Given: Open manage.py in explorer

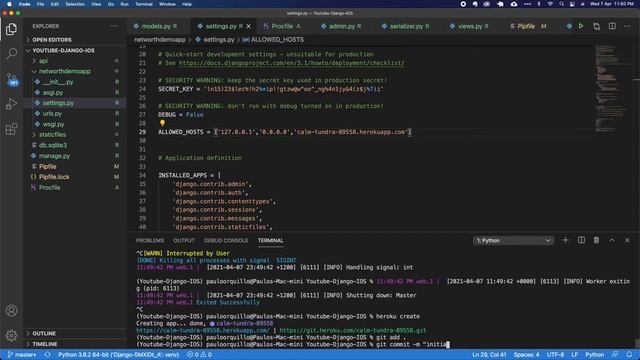Looking at the screenshot, I should [x=54, y=156].
